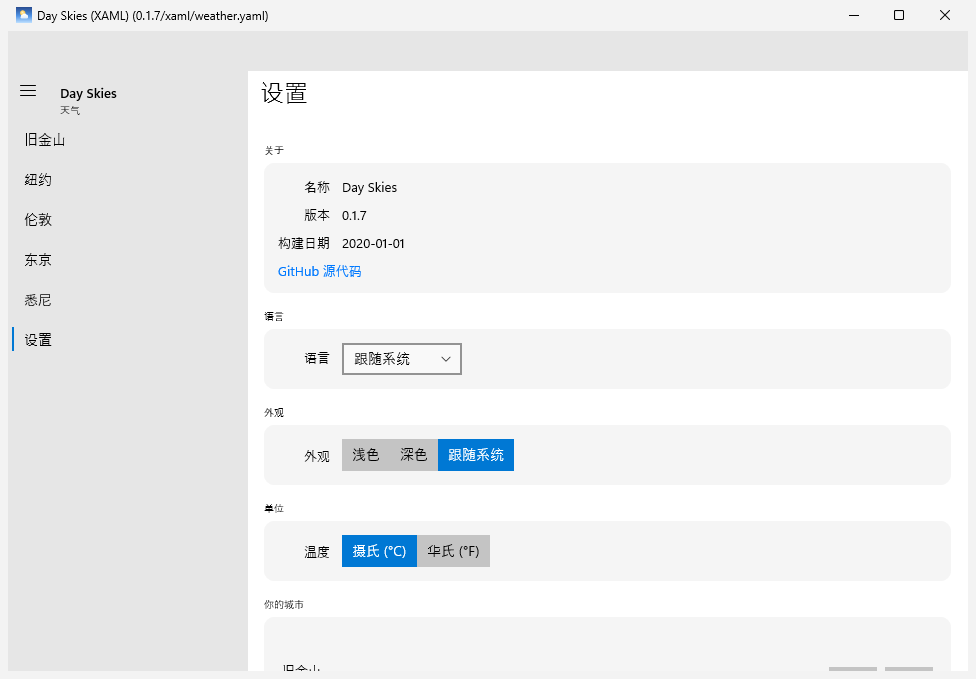Open 悉尼 city in sidebar

(x=128, y=300)
